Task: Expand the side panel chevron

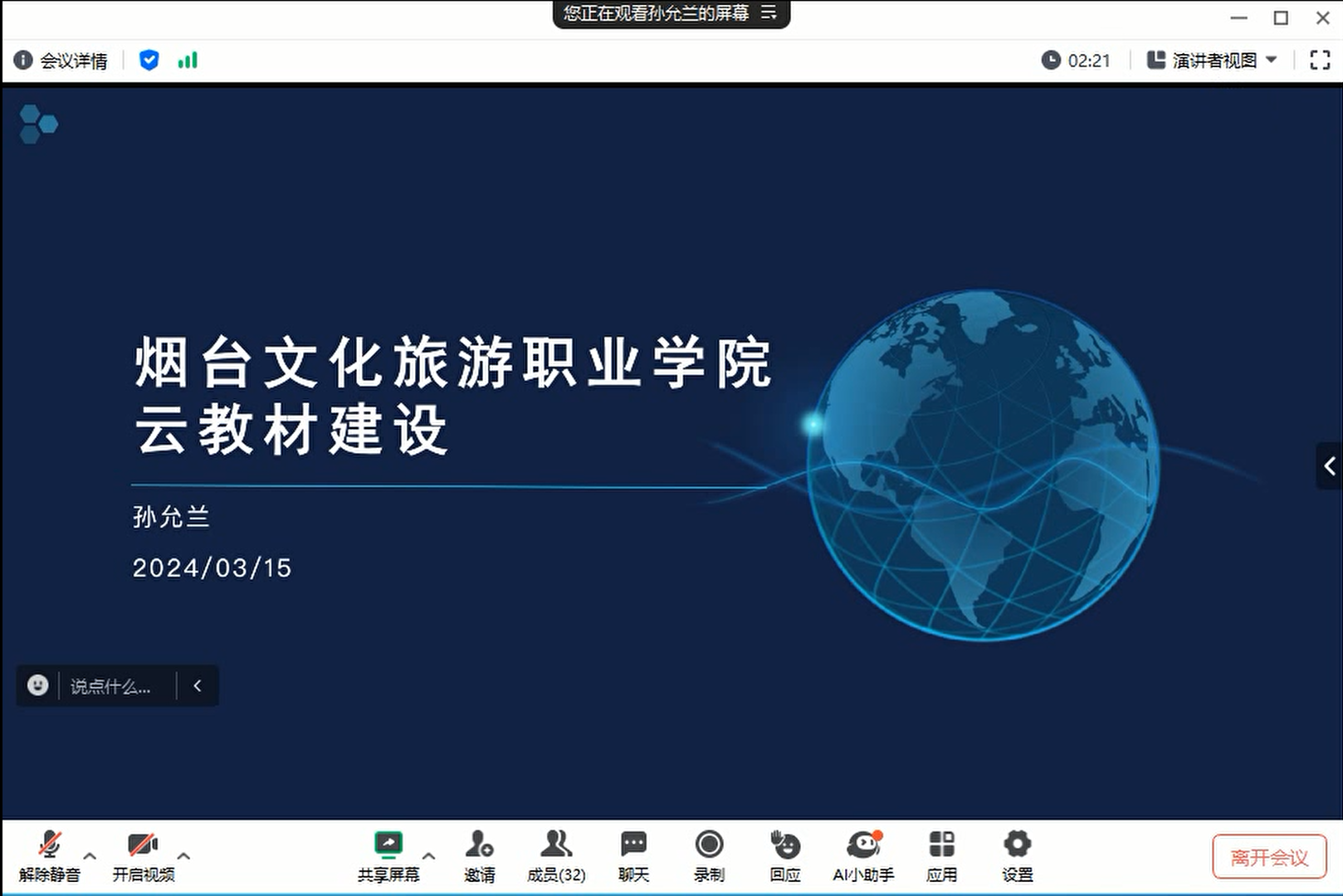Action: click(1330, 466)
